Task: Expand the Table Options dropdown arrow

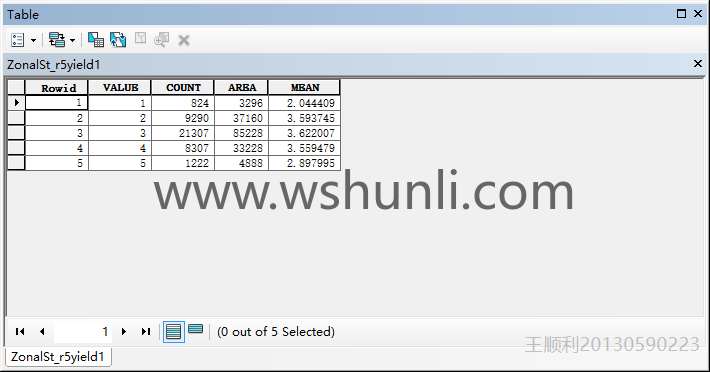Action: [34, 41]
